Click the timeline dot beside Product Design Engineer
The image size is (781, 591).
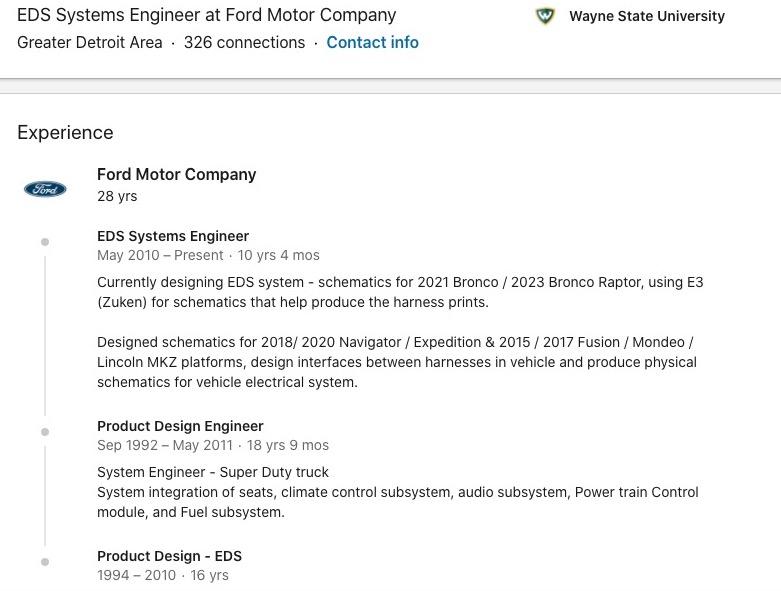(45, 432)
